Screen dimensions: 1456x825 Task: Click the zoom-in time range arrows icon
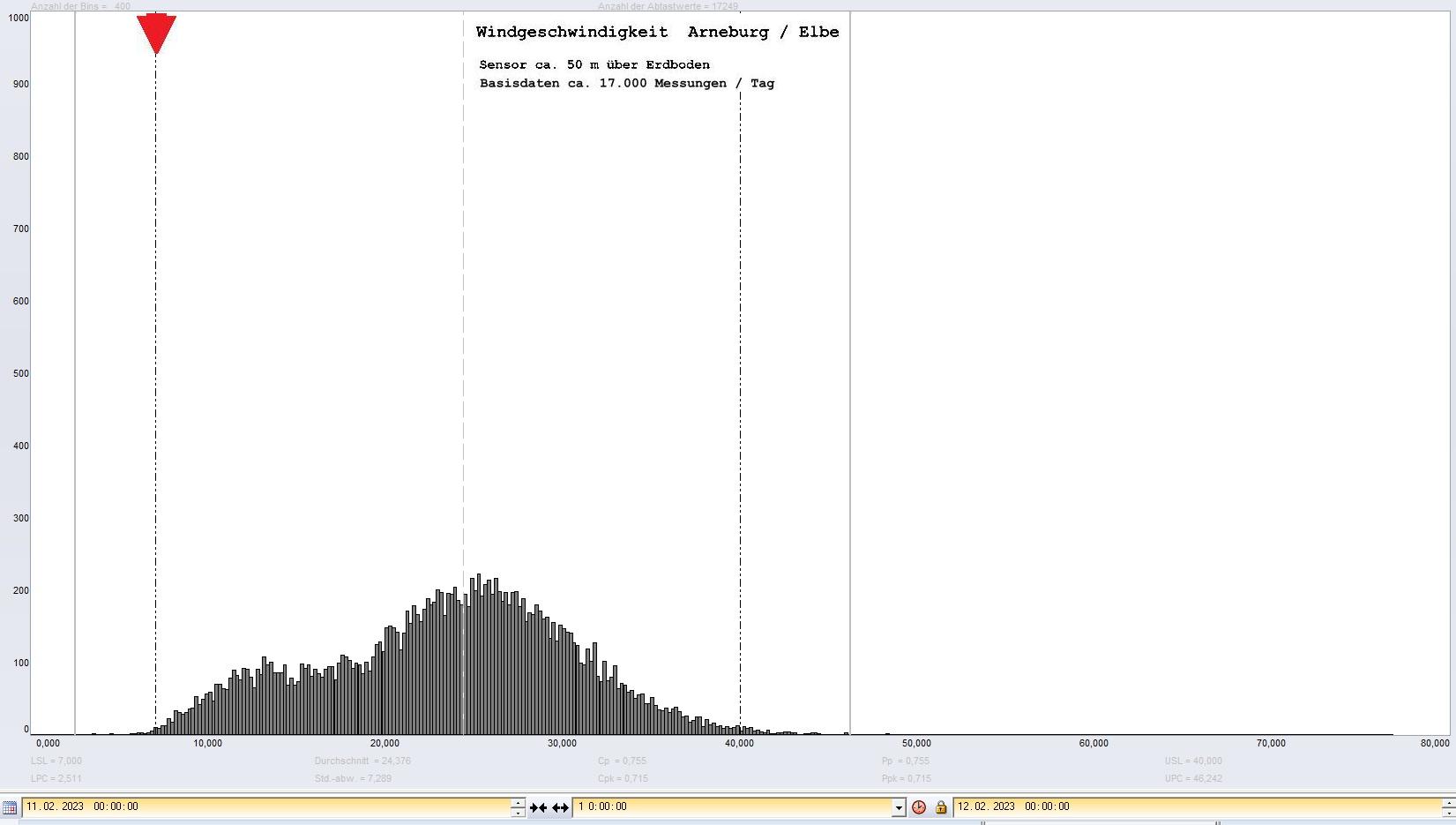click(538, 807)
